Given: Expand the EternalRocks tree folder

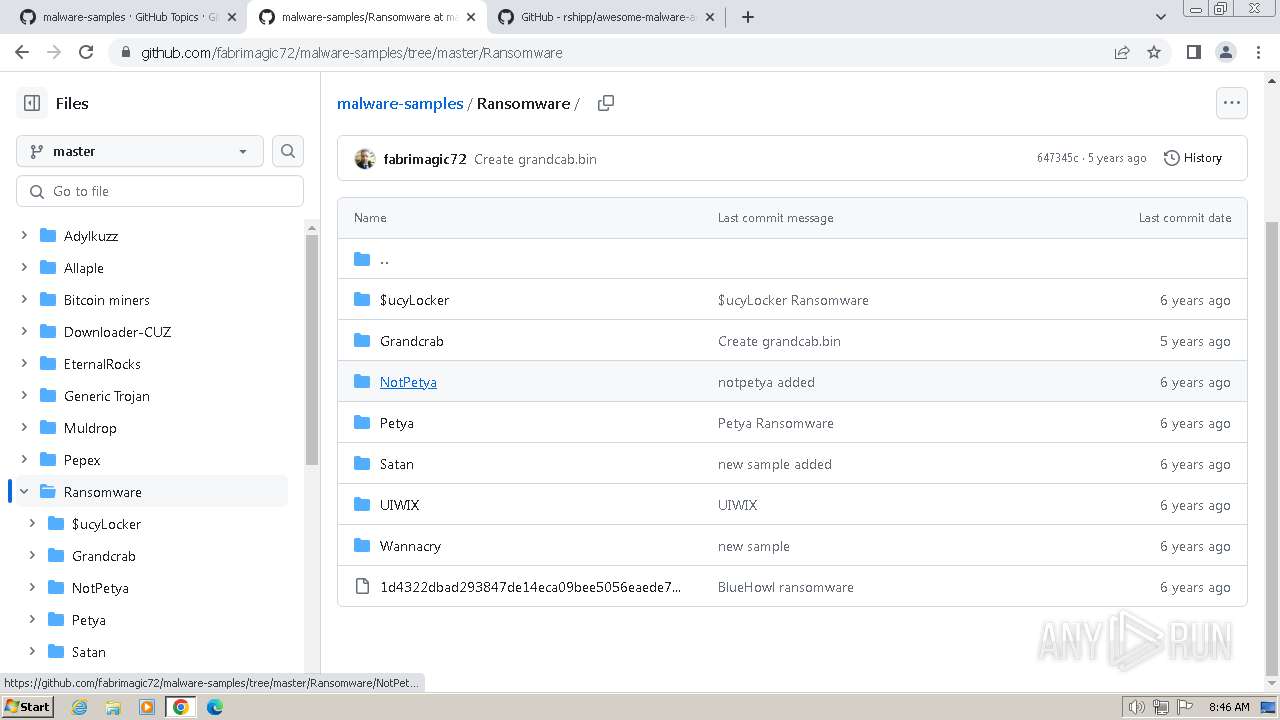Looking at the screenshot, I should [x=24, y=364].
